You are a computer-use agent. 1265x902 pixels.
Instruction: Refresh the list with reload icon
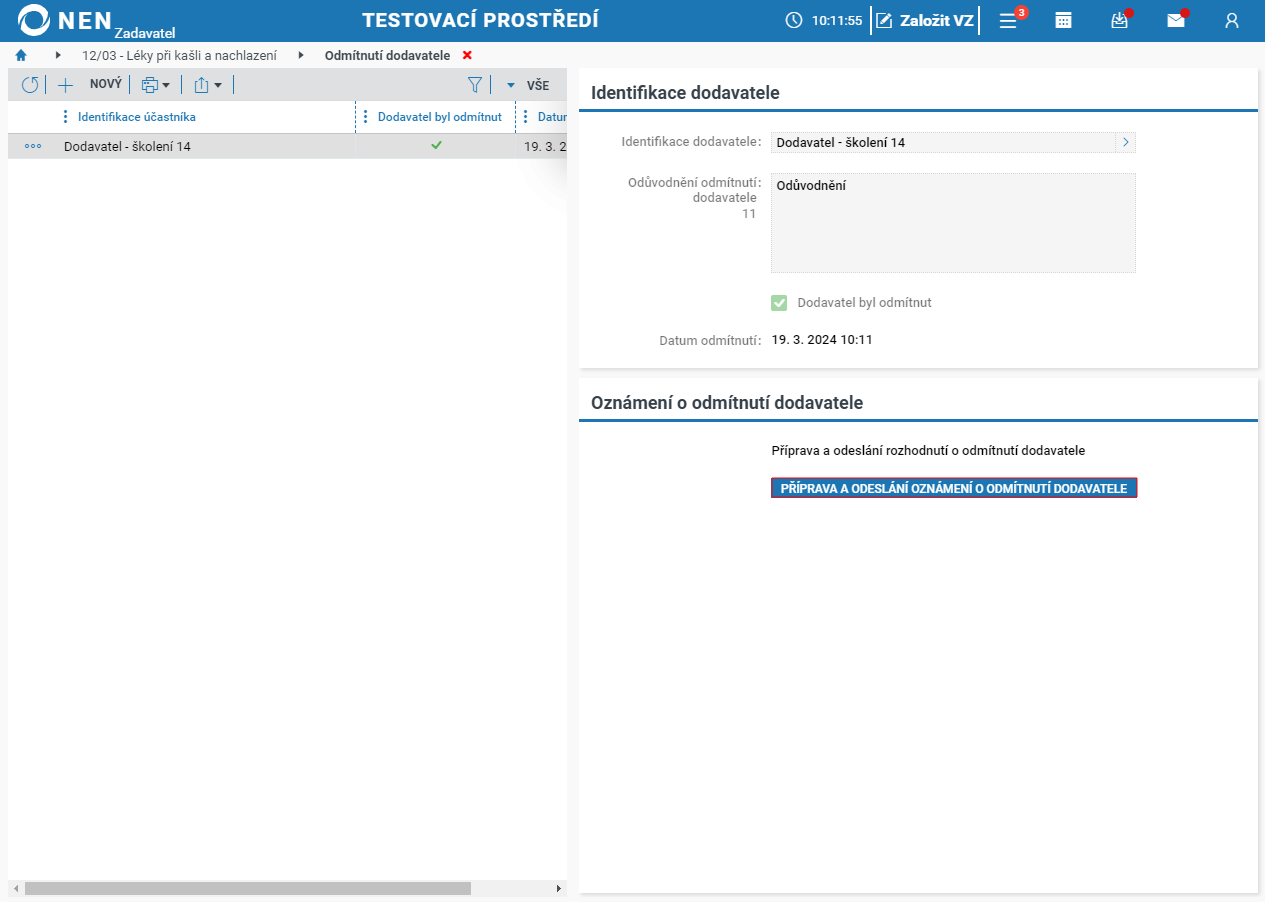(30, 85)
